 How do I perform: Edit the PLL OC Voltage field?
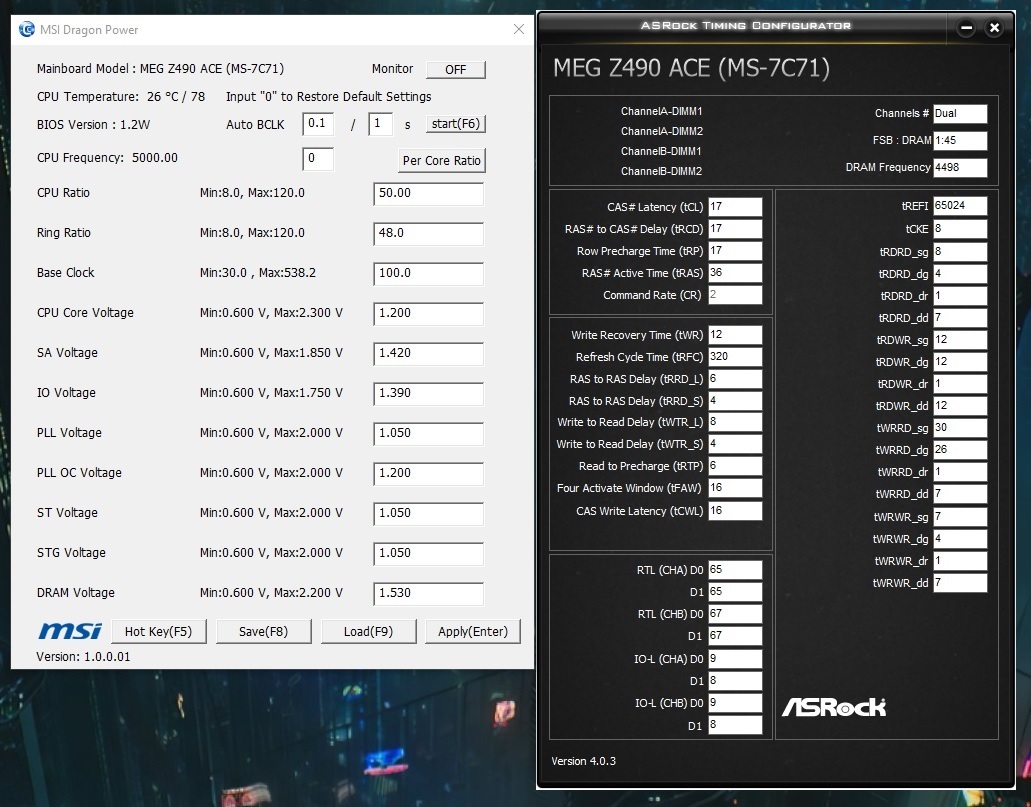click(x=429, y=474)
